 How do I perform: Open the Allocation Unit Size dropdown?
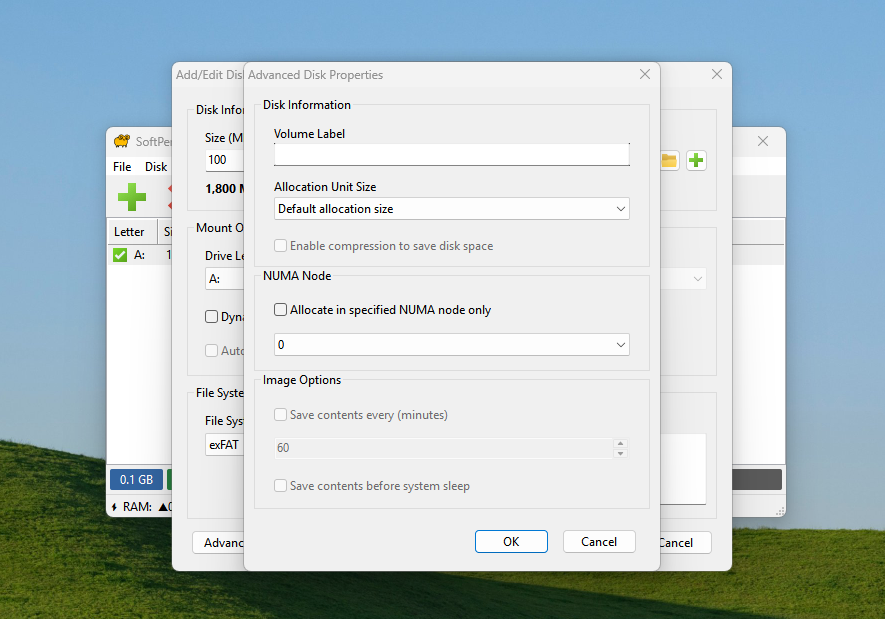451,209
